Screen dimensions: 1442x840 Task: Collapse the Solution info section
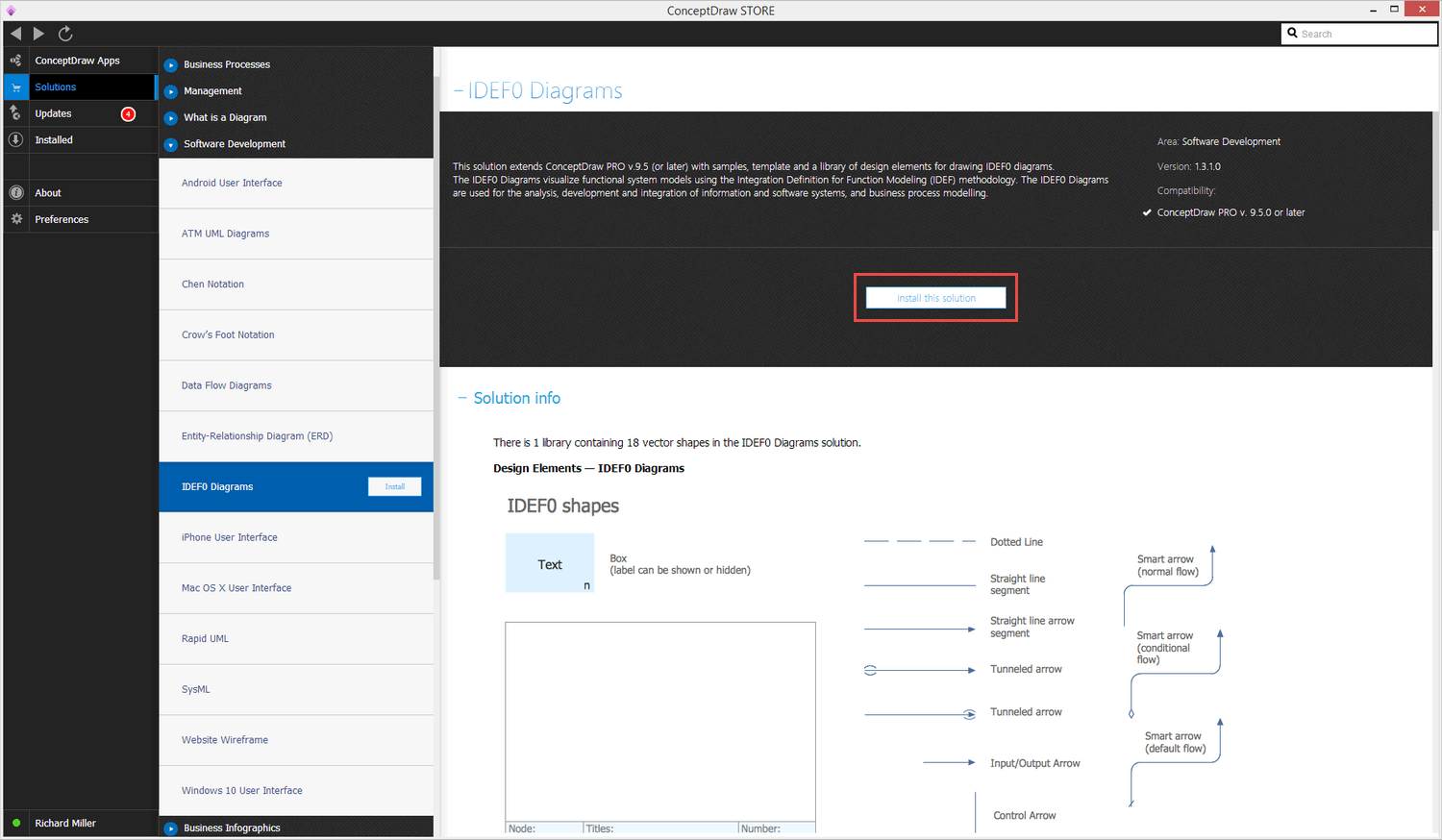[x=462, y=398]
